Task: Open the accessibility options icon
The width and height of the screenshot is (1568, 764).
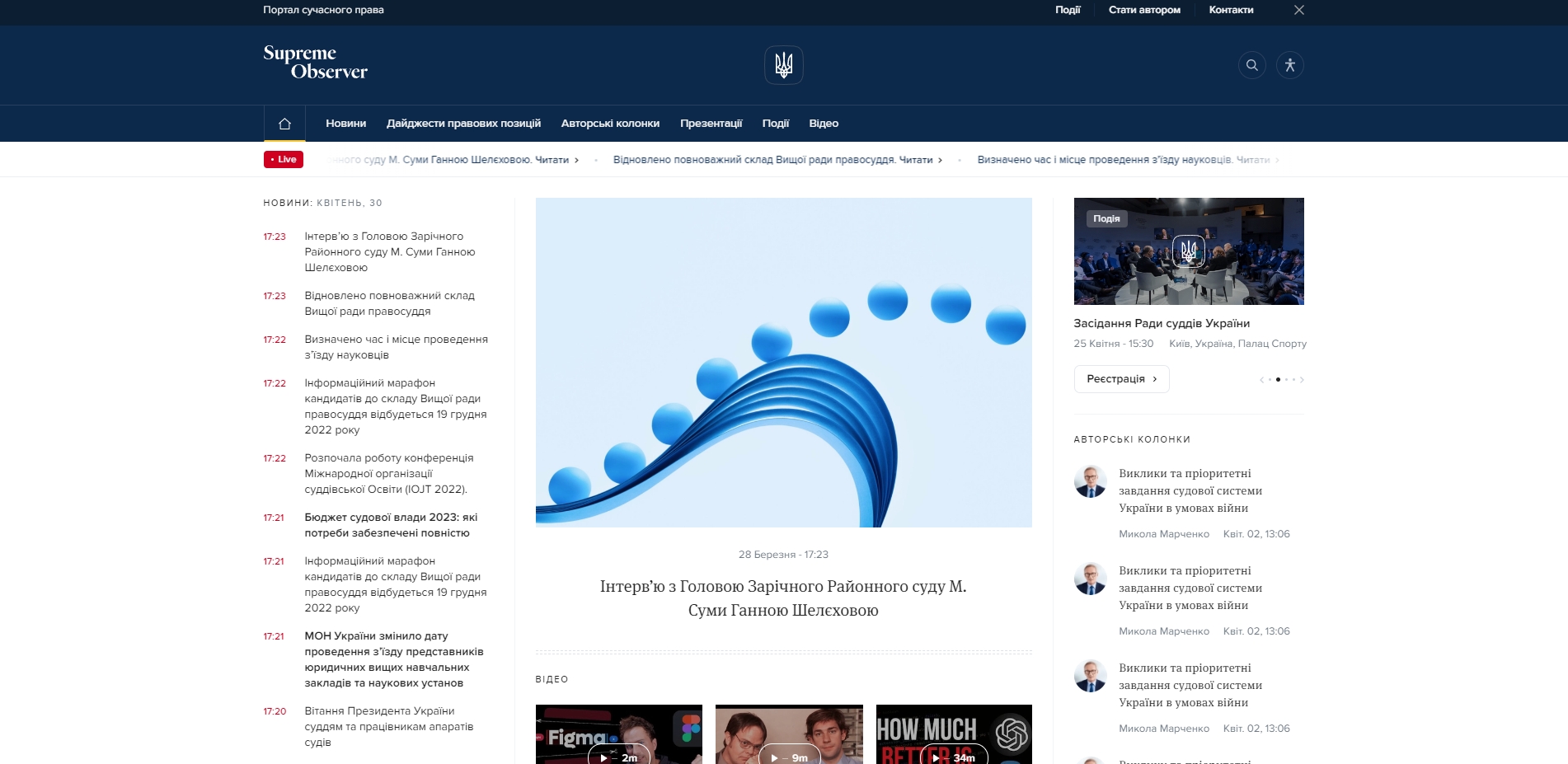Action: click(1289, 65)
